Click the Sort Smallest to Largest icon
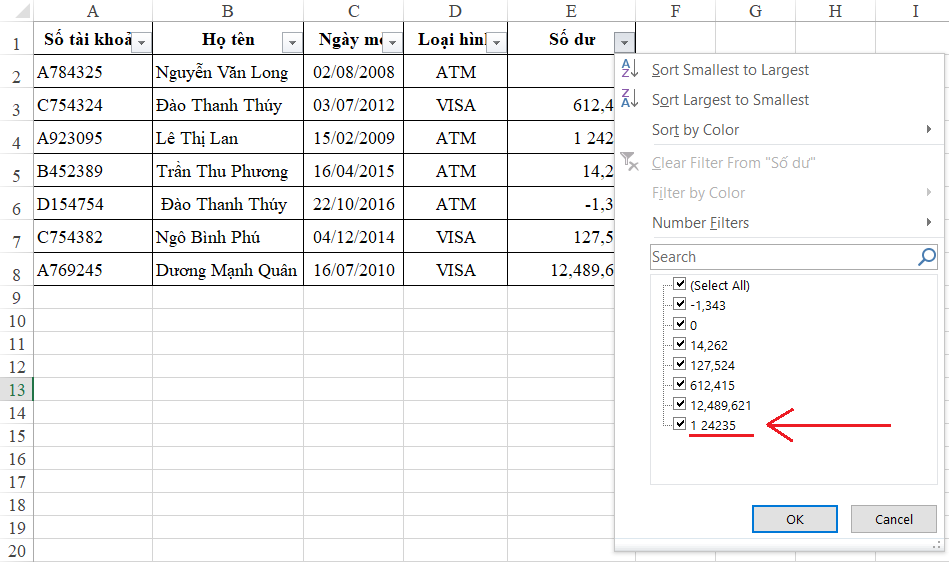The height and width of the screenshot is (562, 949). point(629,70)
